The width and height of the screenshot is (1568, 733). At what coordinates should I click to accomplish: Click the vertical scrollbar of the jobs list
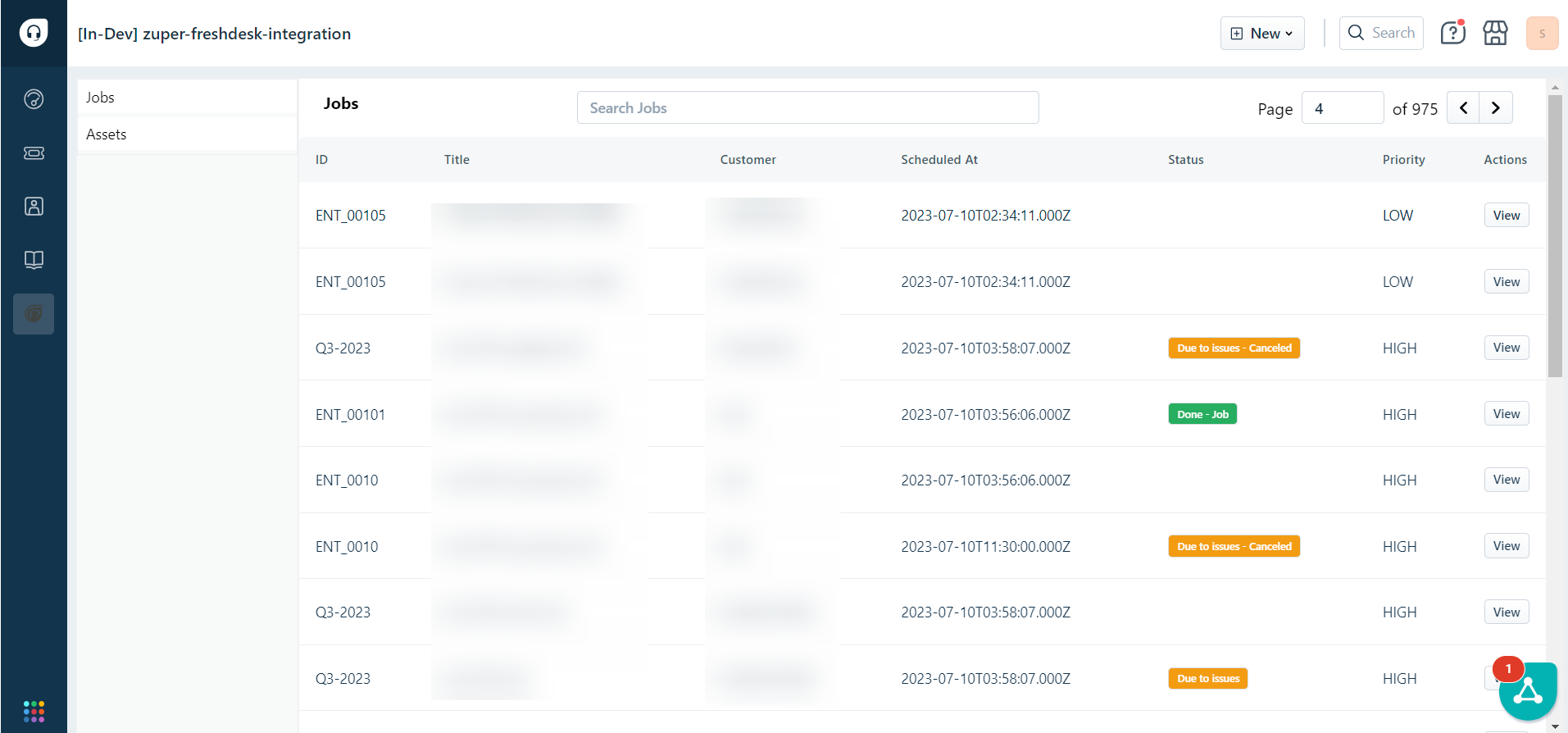[1554, 236]
